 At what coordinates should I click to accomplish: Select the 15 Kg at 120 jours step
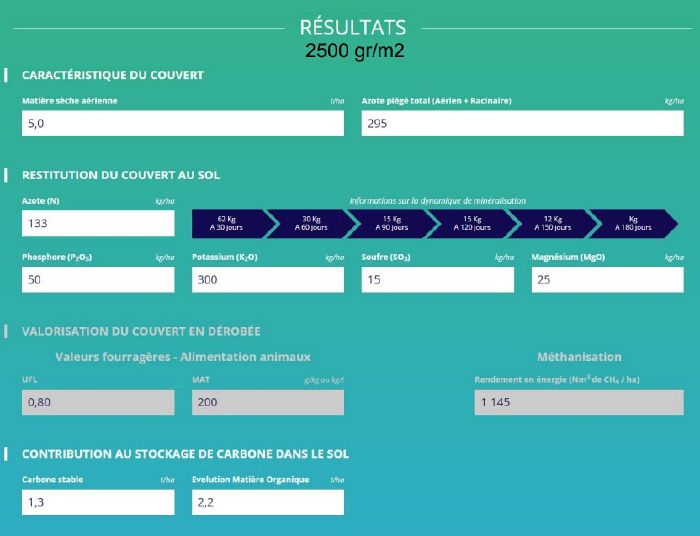coord(472,223)
